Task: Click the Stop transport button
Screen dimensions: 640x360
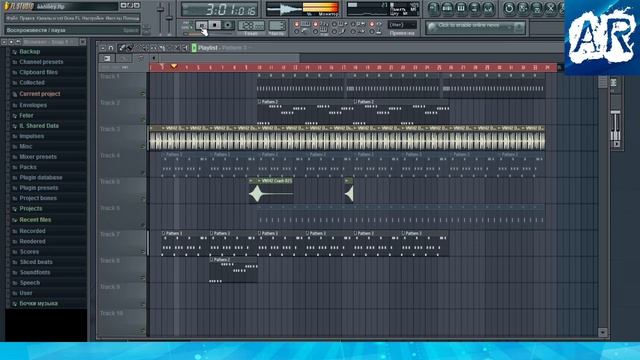Action: (215, 25)
